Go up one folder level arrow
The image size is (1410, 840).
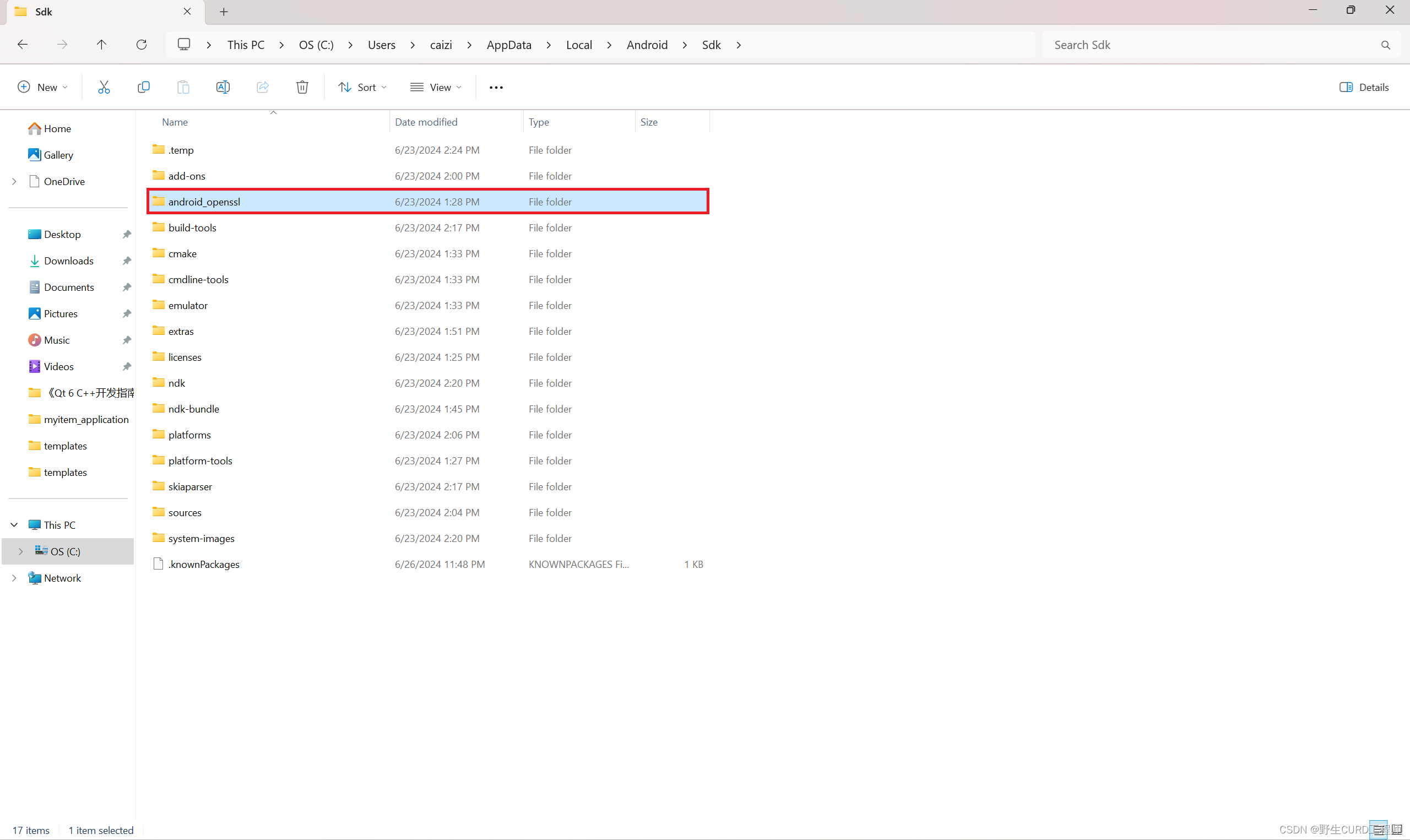(102, 44)
